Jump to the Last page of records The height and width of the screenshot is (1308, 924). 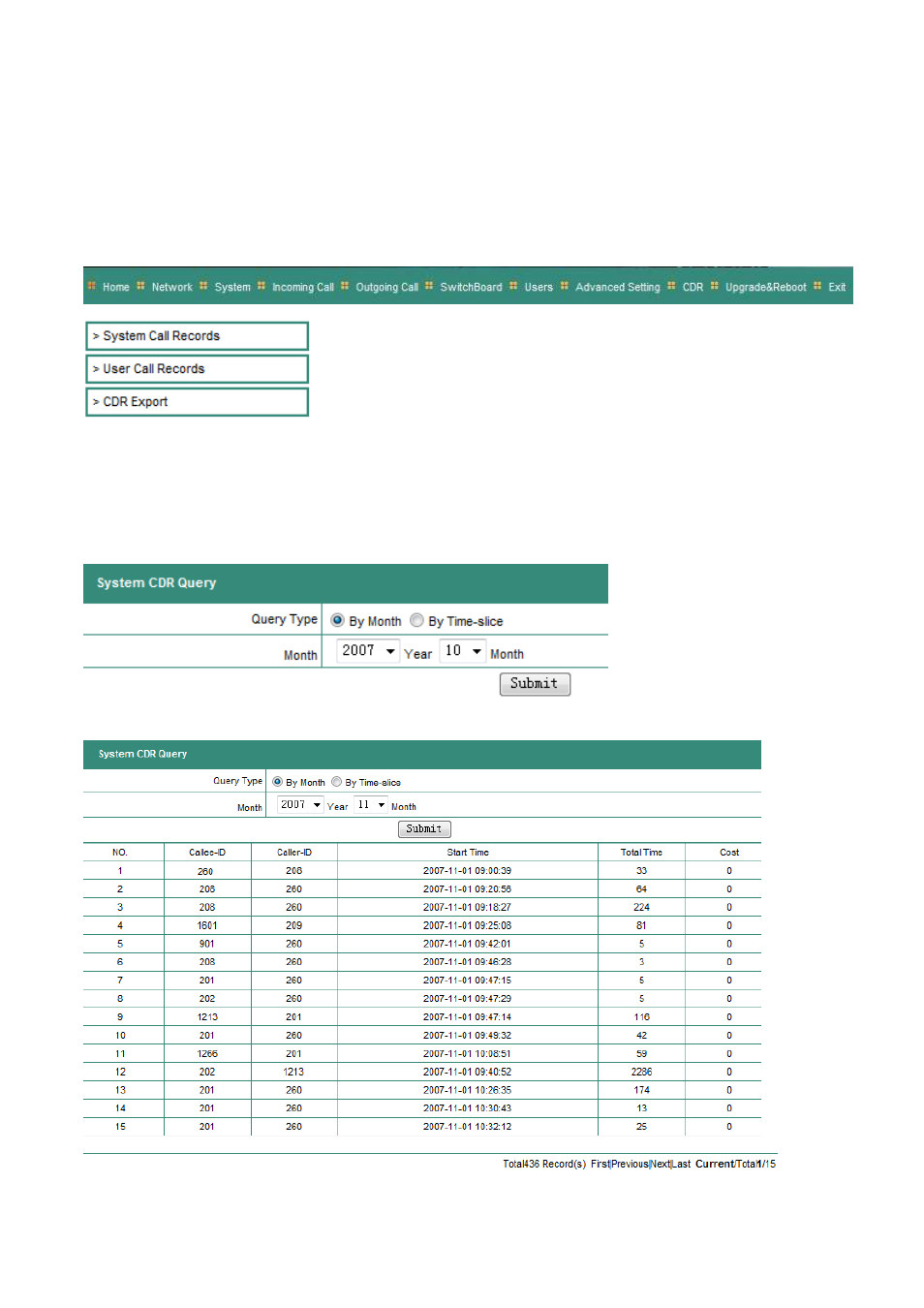pos(681,1164)
